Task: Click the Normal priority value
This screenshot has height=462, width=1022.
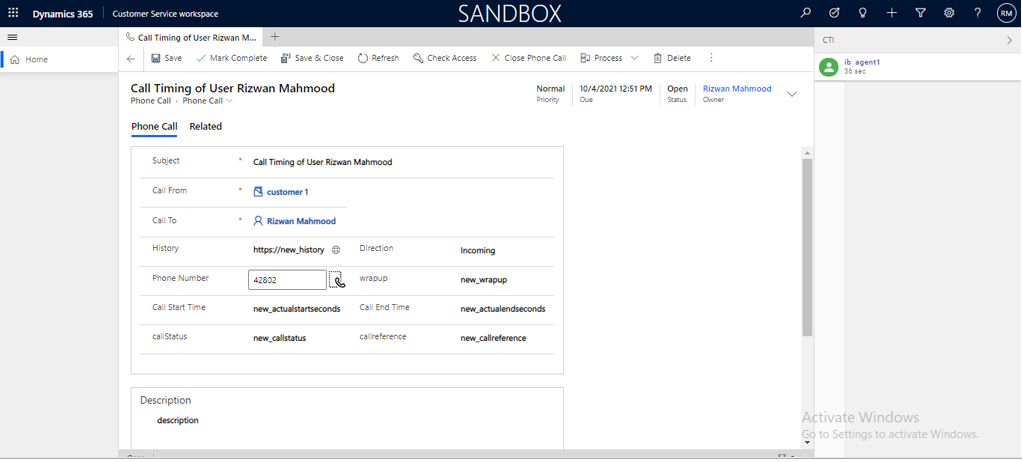Action: click(550, 89)
